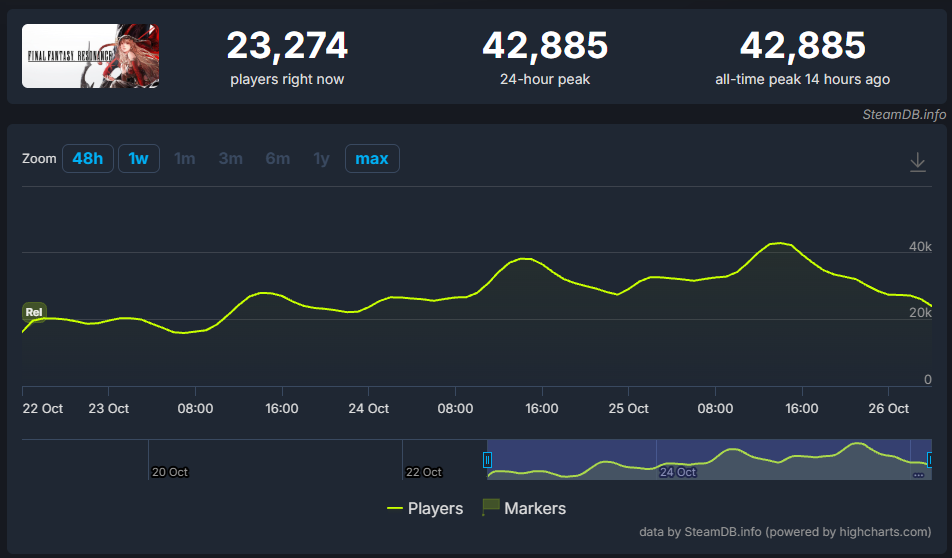Open the Final Fantasy game thumbnail
Screen dimensions: 952x558
[x=90, y=56]
